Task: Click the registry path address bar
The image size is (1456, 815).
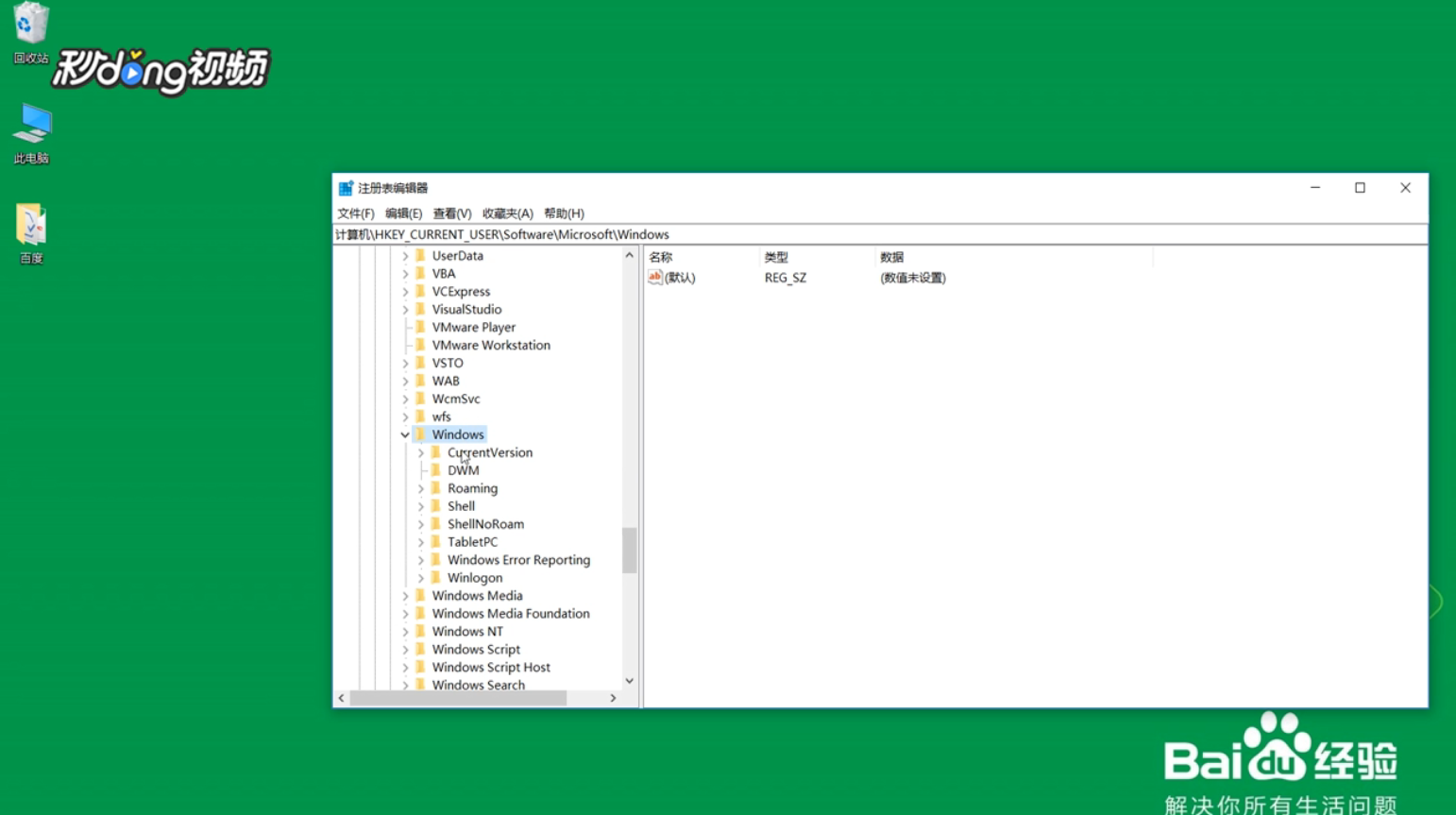Action: pos(880,234)
